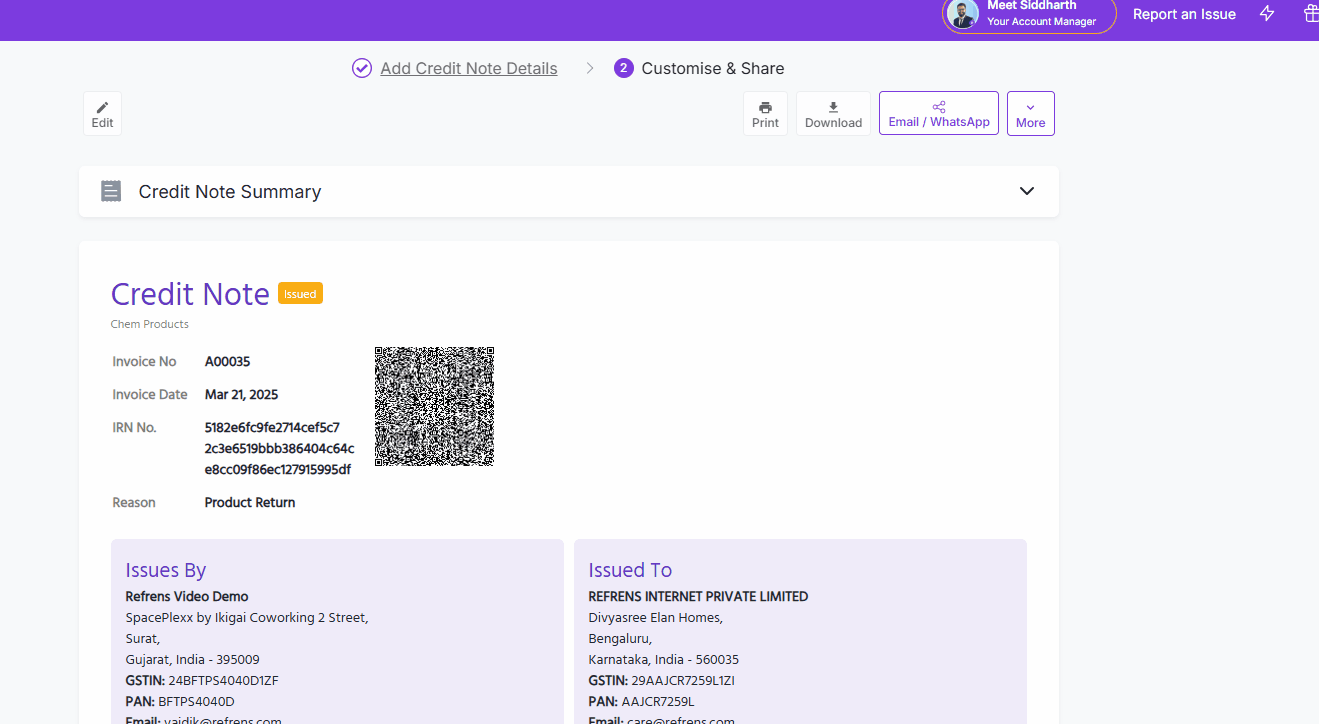Image resolution: width=1319 pixels, height=724 pixels.
Task: Download the credit note
Action: click(x=833, y=114)
